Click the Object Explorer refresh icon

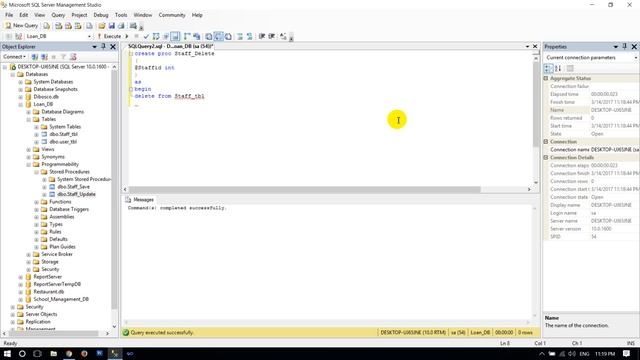tap(73, 57)
